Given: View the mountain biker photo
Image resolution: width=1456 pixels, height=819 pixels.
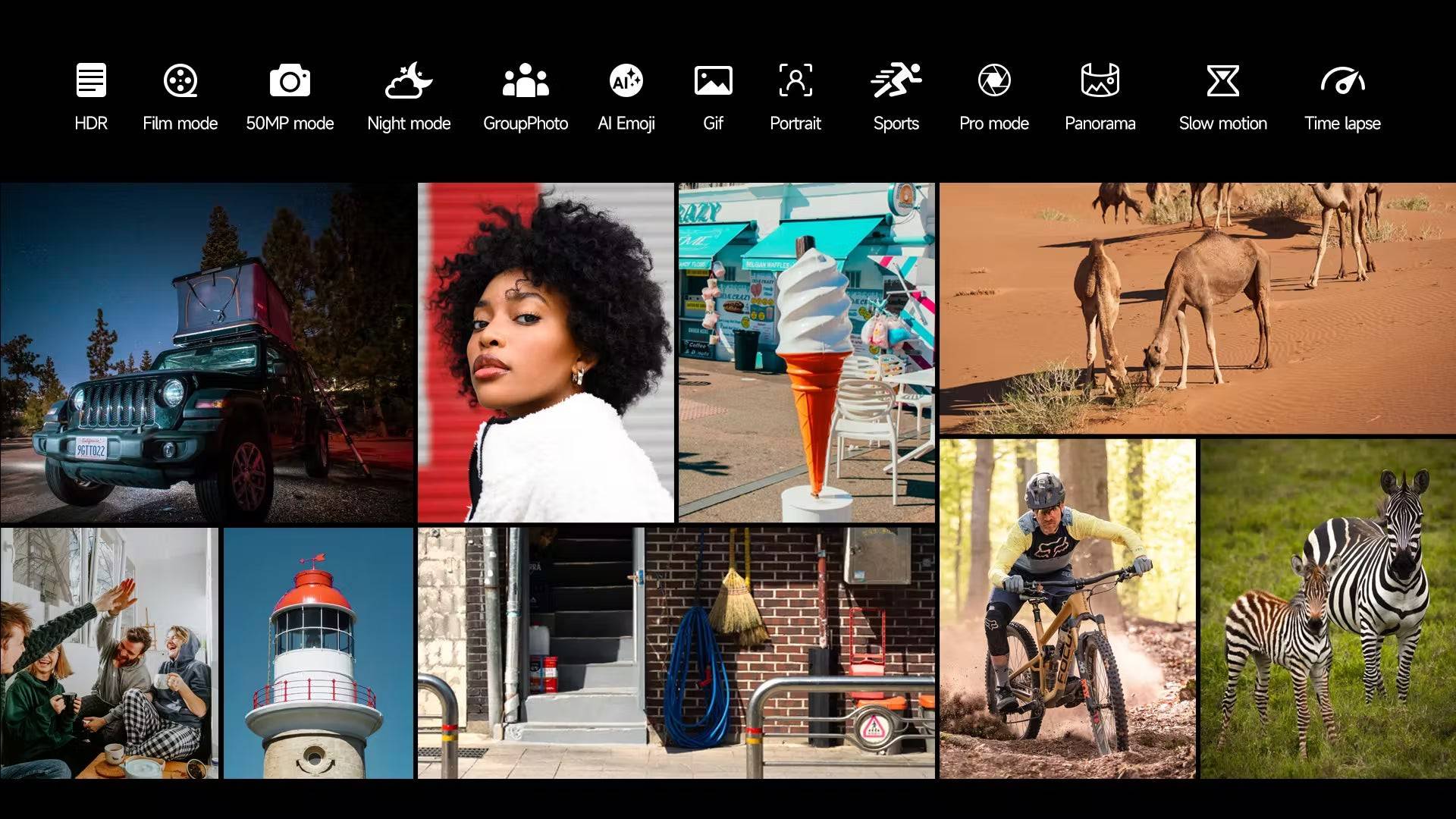Looking at the screenshot, I should [1067, 609].
